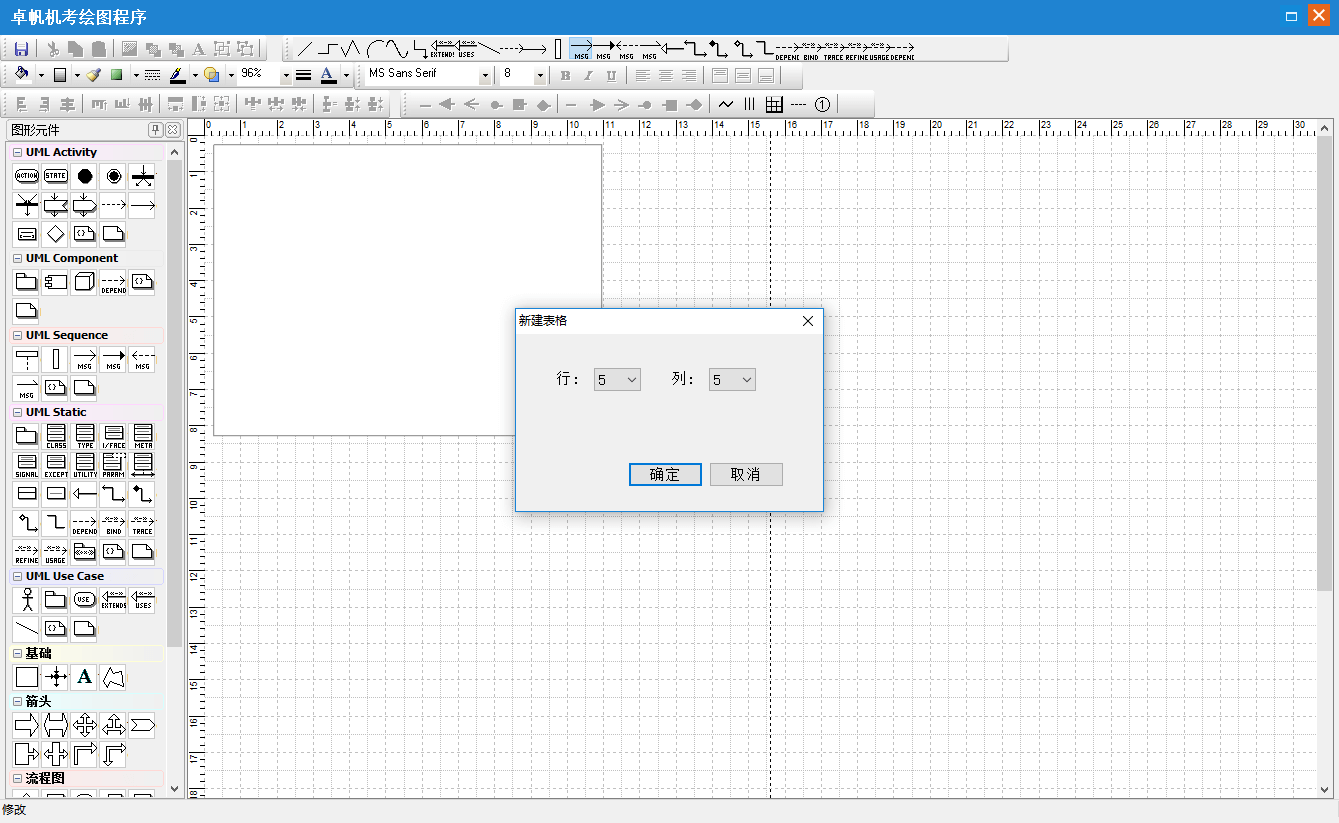Click the table grid icon in toolbar

click(x=774, y=104)
